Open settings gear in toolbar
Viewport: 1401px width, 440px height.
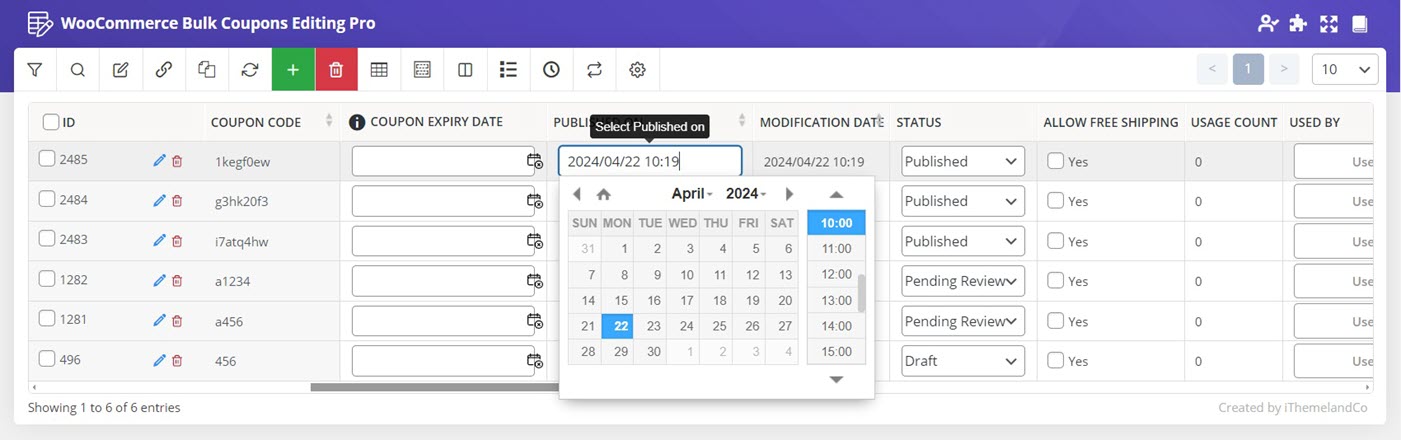[x=637, y=70]
